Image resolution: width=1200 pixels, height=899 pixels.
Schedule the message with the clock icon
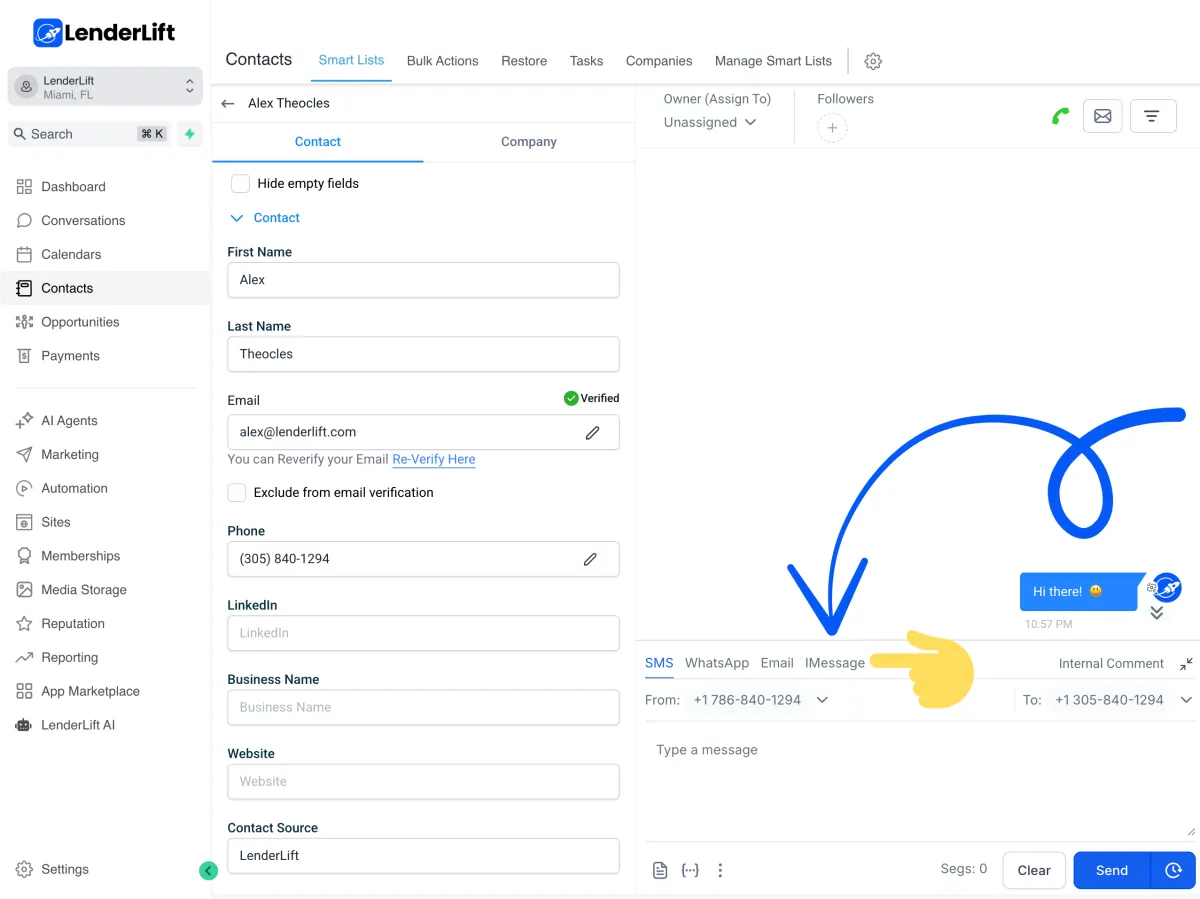(1174, 870)
